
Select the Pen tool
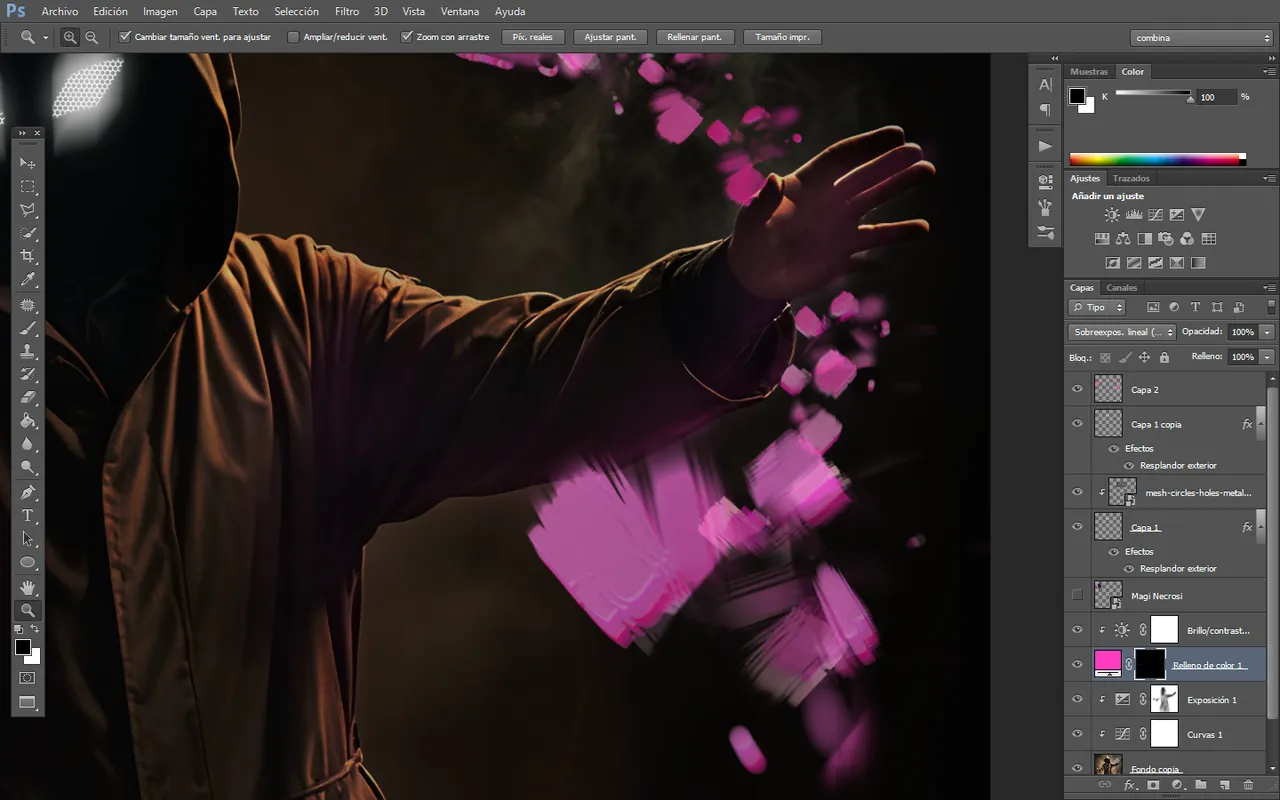tap(28, 492)
